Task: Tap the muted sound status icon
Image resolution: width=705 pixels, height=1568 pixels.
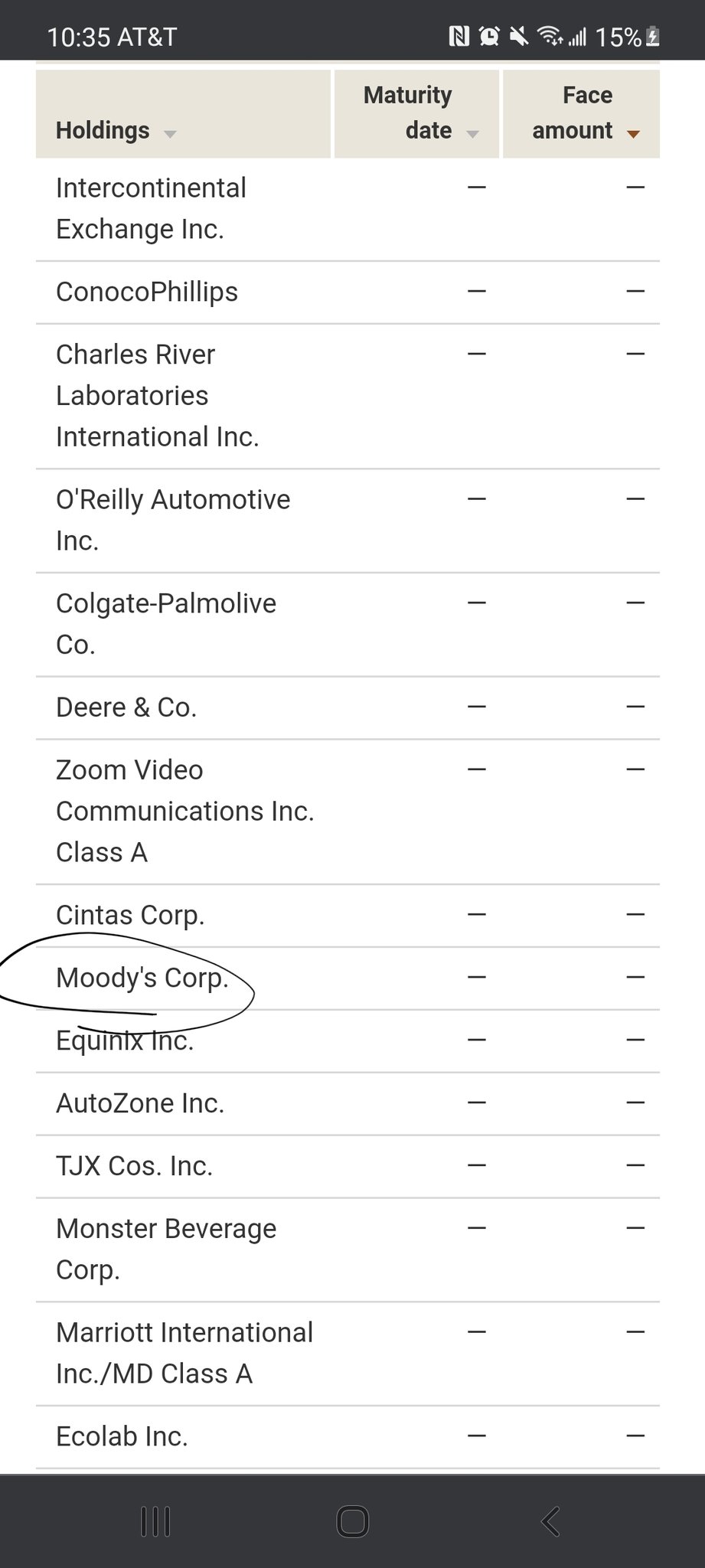Action: (519, 36)
